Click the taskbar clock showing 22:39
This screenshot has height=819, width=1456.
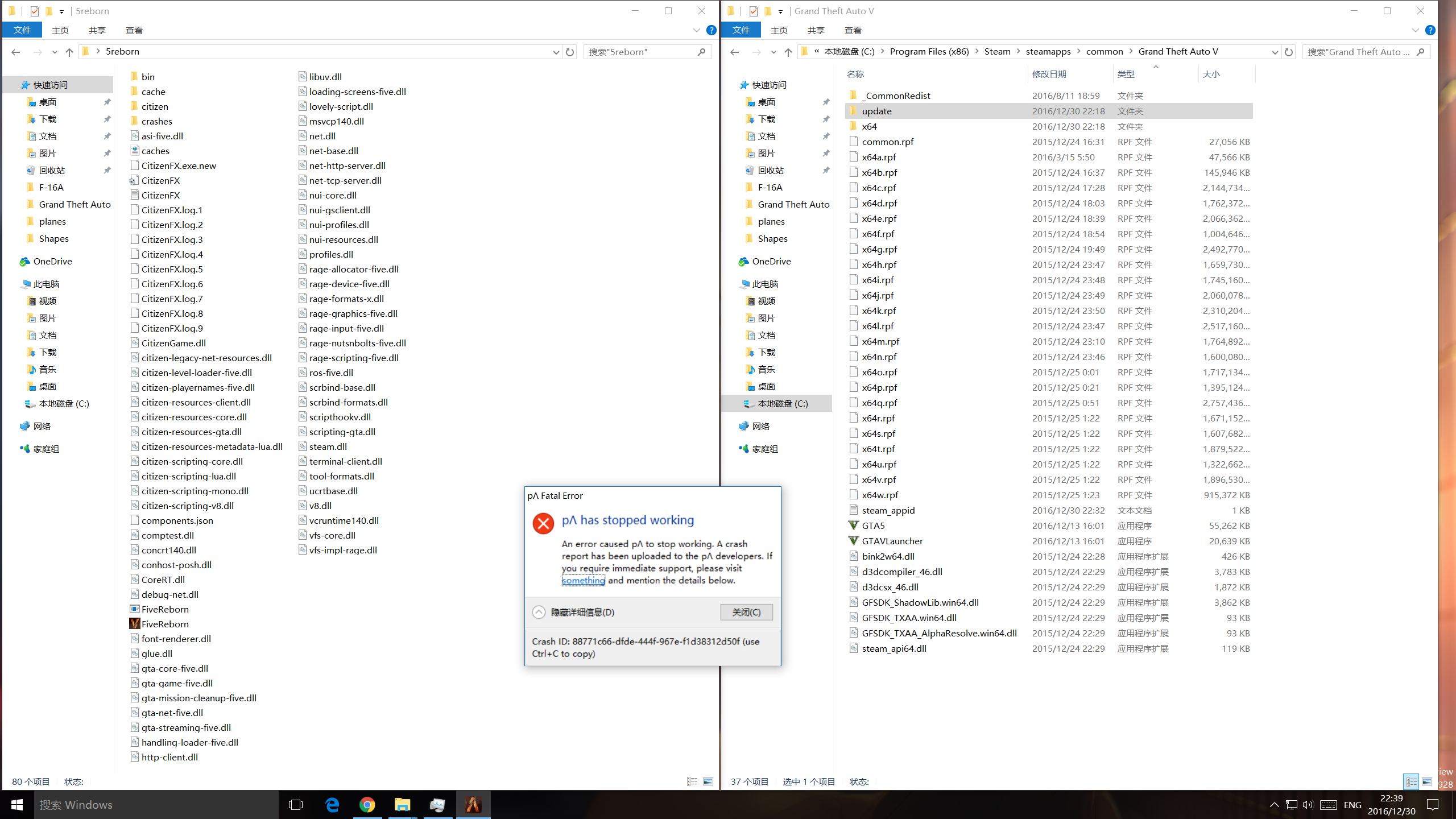[x=1391, y=805]
